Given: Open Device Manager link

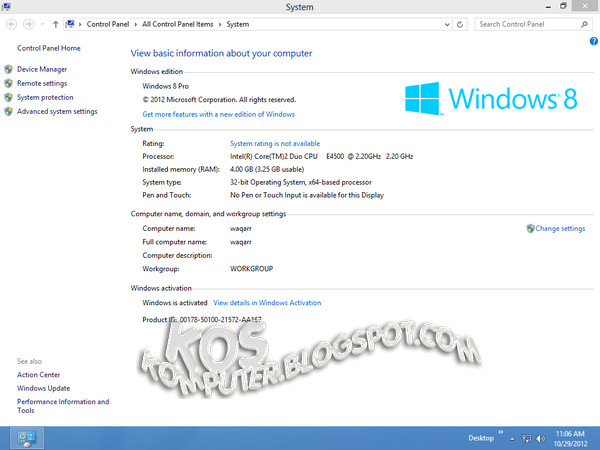Looking at the screenshot, I should pos(42,69).
